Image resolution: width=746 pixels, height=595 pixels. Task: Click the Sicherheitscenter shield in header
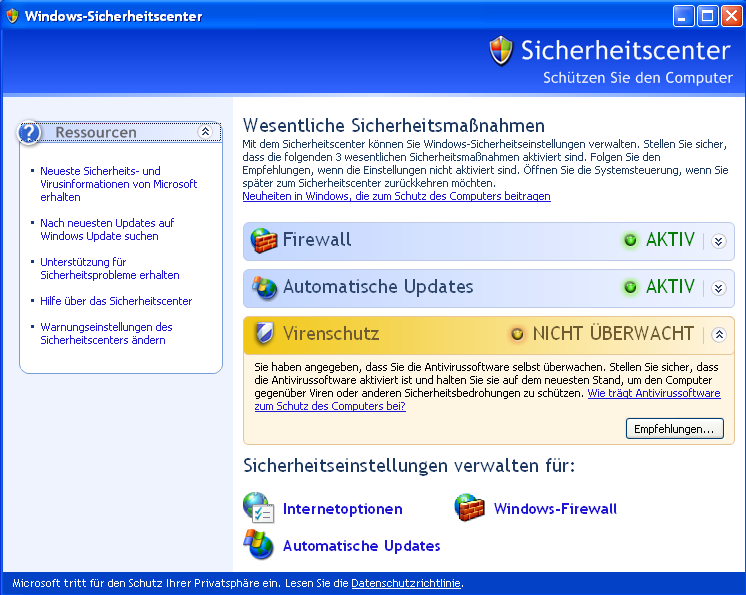(501, 50)
